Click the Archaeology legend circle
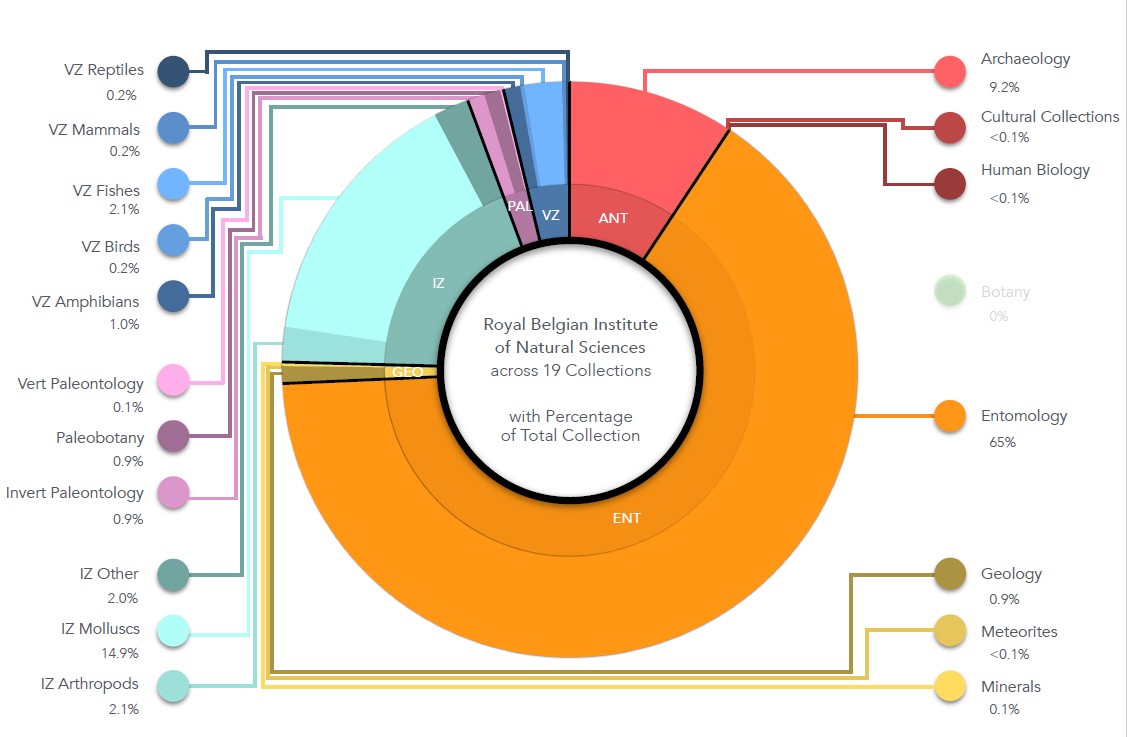 [948, 71]
